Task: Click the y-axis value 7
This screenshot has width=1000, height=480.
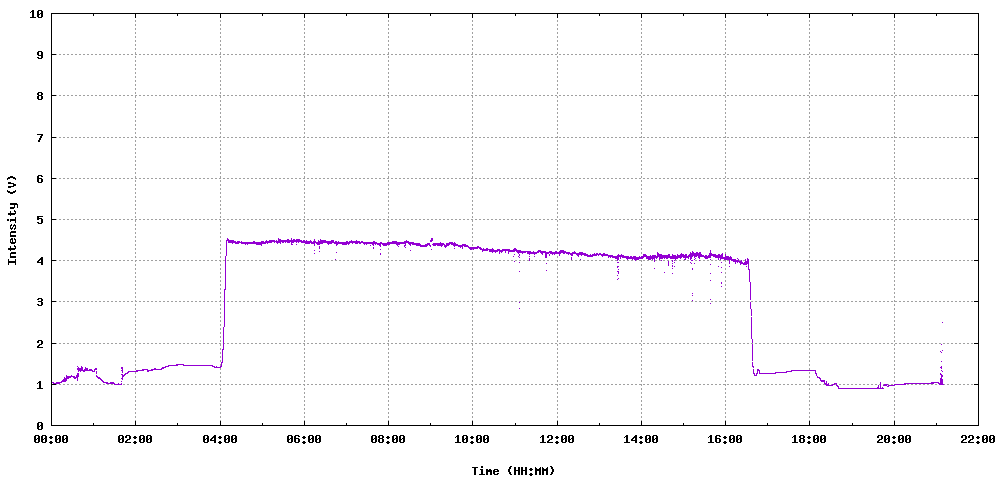Action: (x=40, y=137)
